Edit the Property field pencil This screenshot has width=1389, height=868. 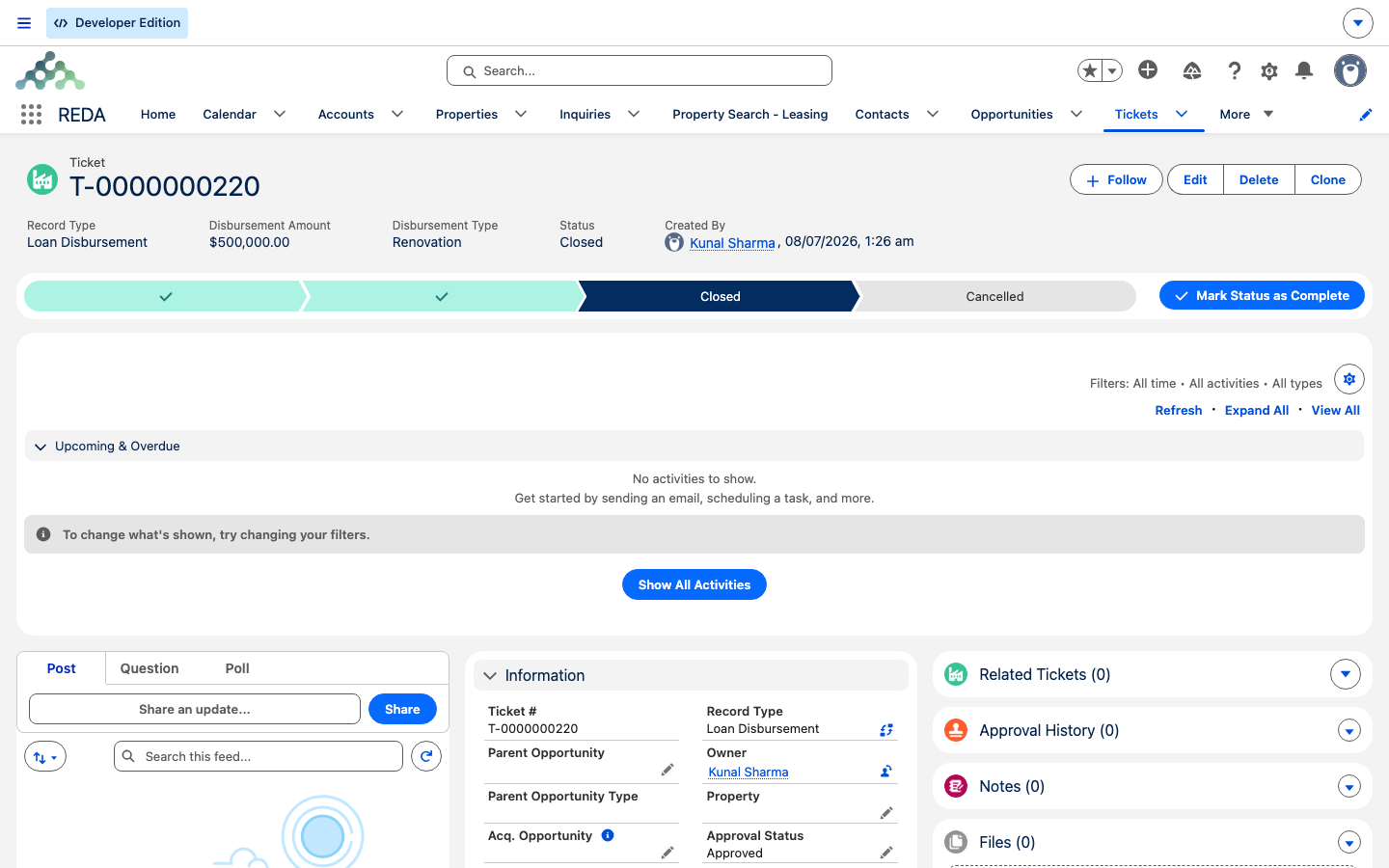click(886, 813)
